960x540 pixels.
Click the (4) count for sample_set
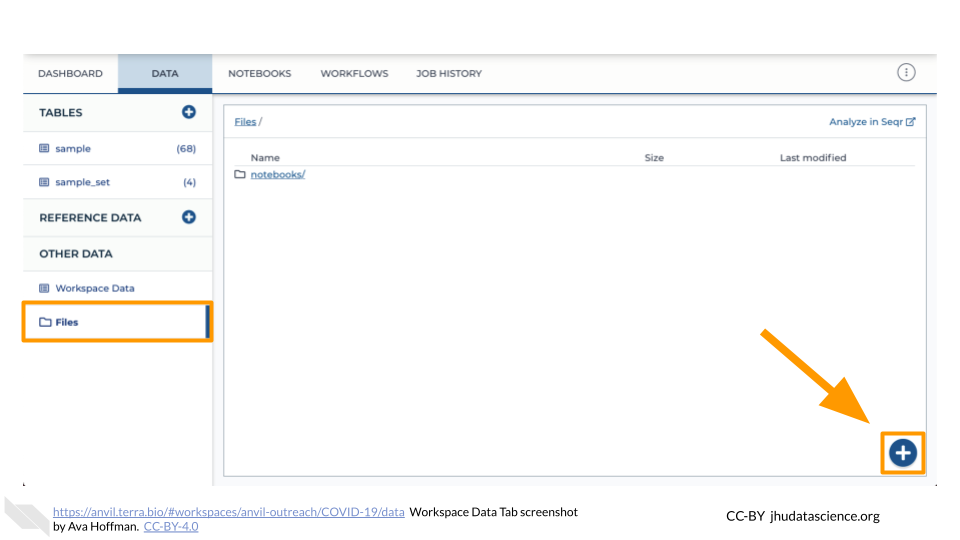[189, 182]
